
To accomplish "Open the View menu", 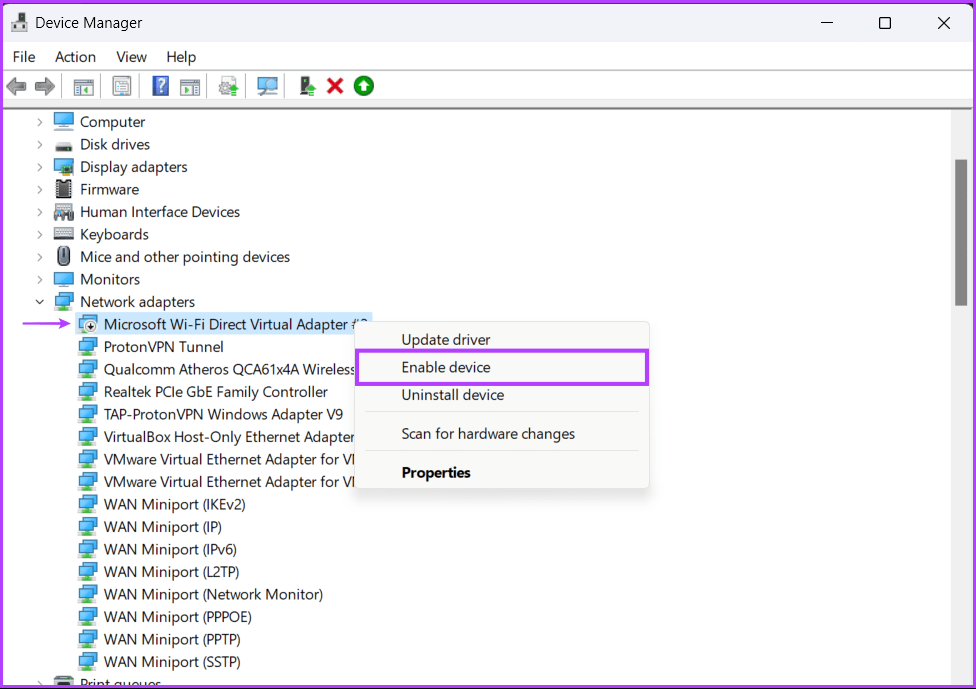I will [x=130, y=57].
